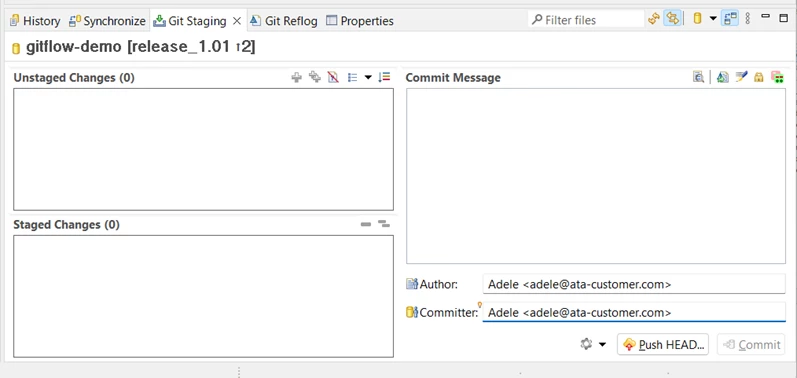This screenshot has width=797, height=378.
Task: Open commit options gear dropdown arrow
Action: point(602,344)
